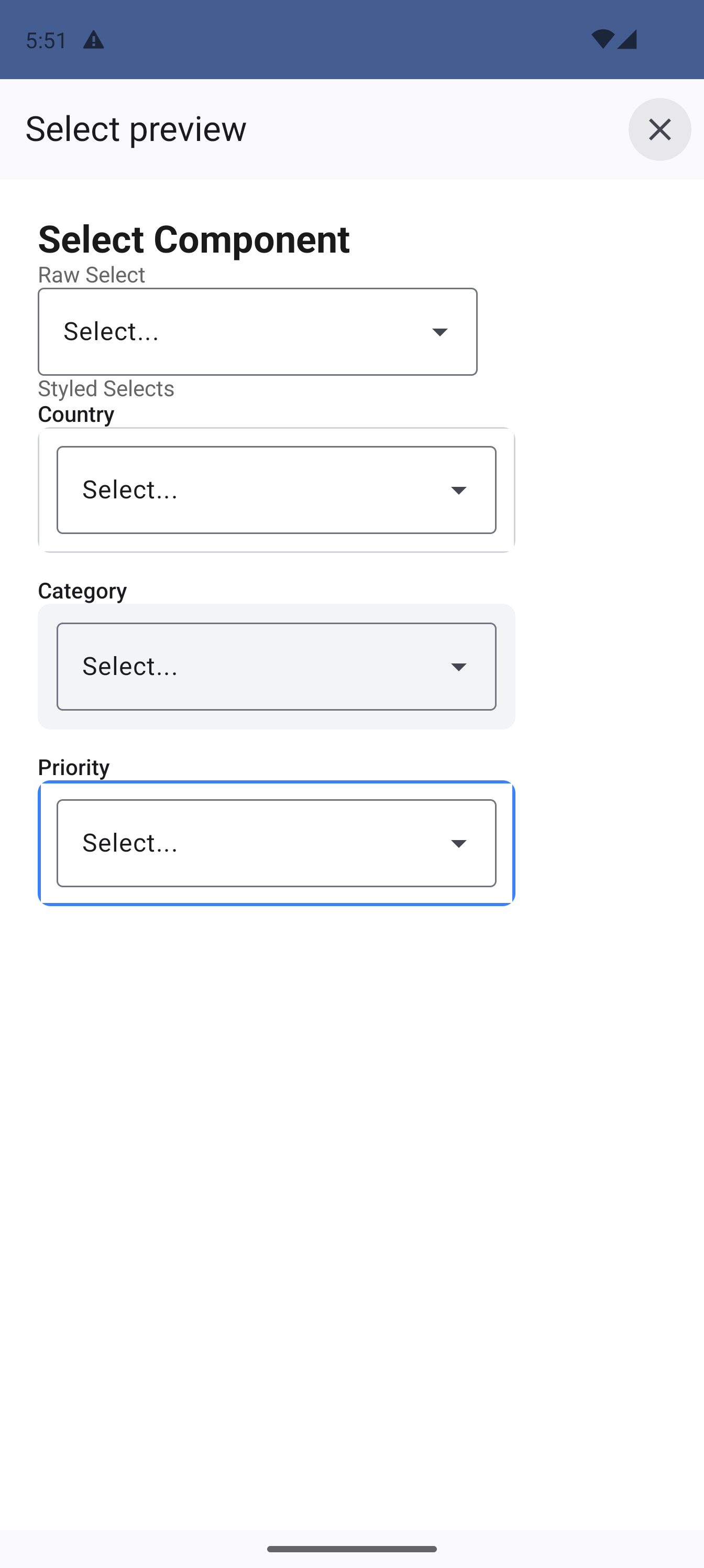The image size is (704, 1568).
Task: Click the Raw Select caption
Action: [91, 275]
